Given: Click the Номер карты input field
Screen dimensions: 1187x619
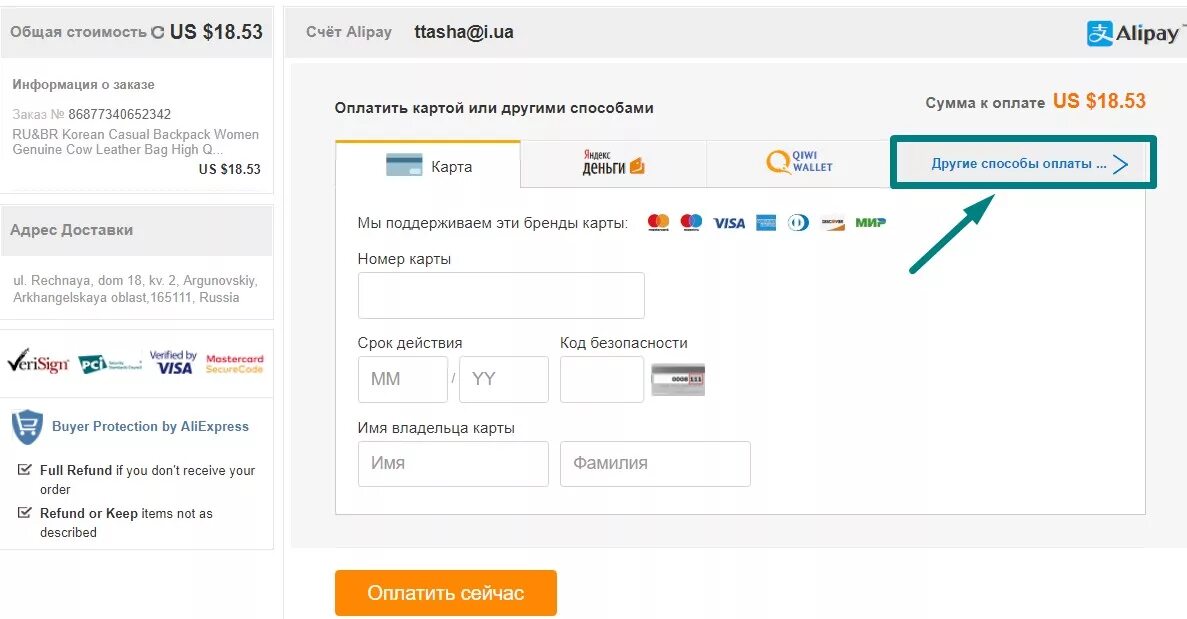Looking at the screenshot, I should point(501,296).
